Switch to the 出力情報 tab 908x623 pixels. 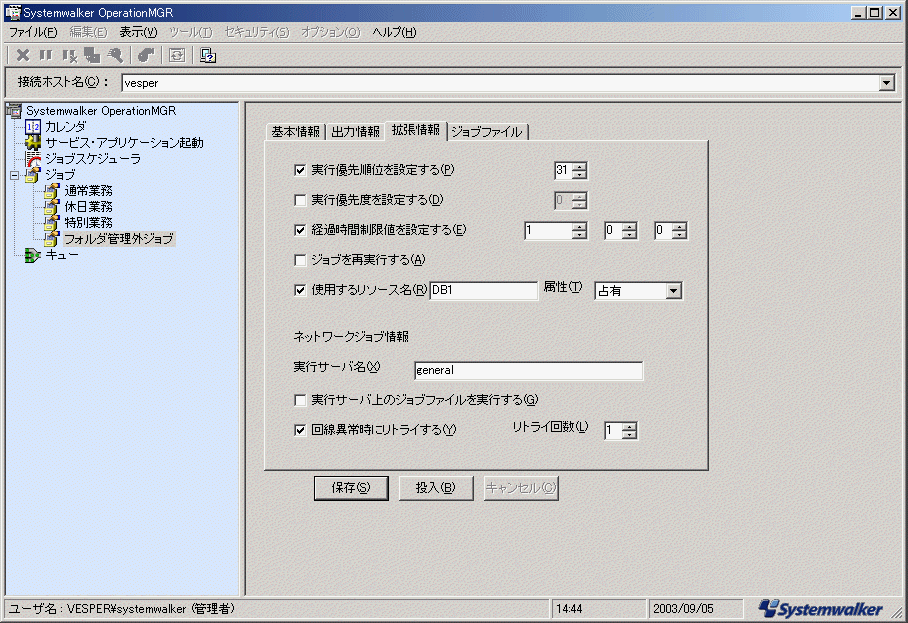coord(355,132)
